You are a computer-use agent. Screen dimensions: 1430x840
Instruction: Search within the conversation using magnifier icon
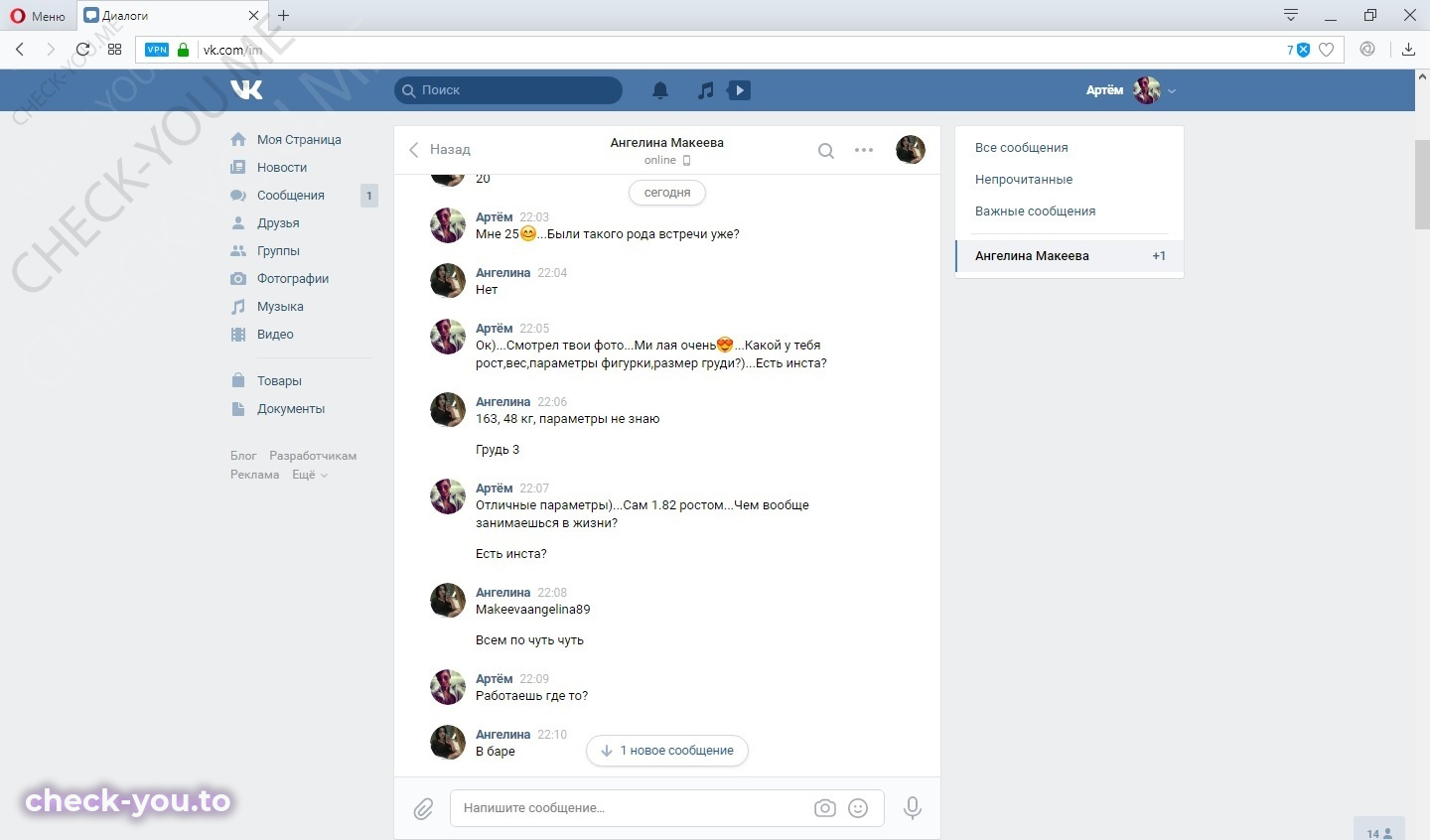coord(825,151)
